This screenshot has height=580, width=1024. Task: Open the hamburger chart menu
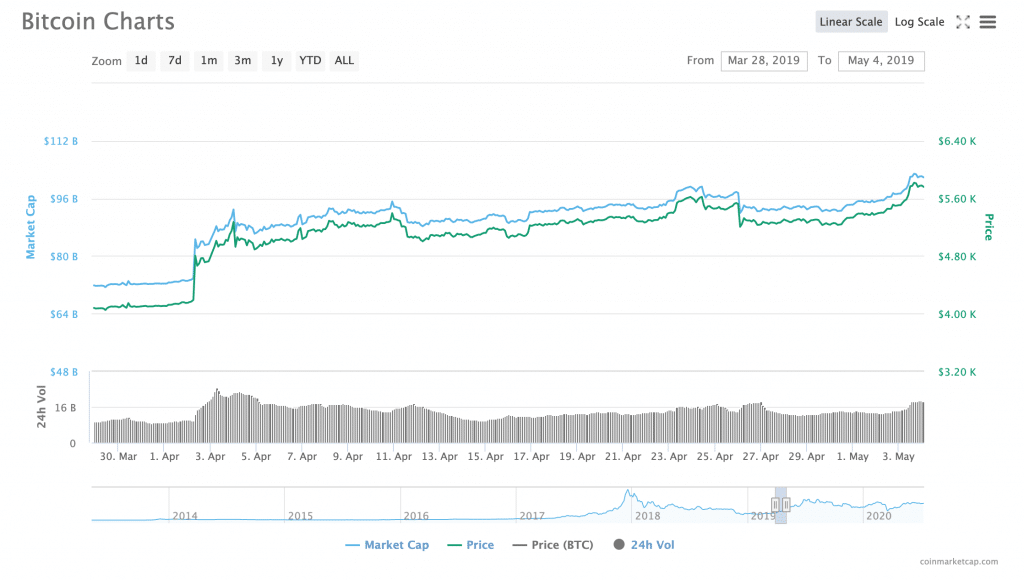tap(988, 22)
